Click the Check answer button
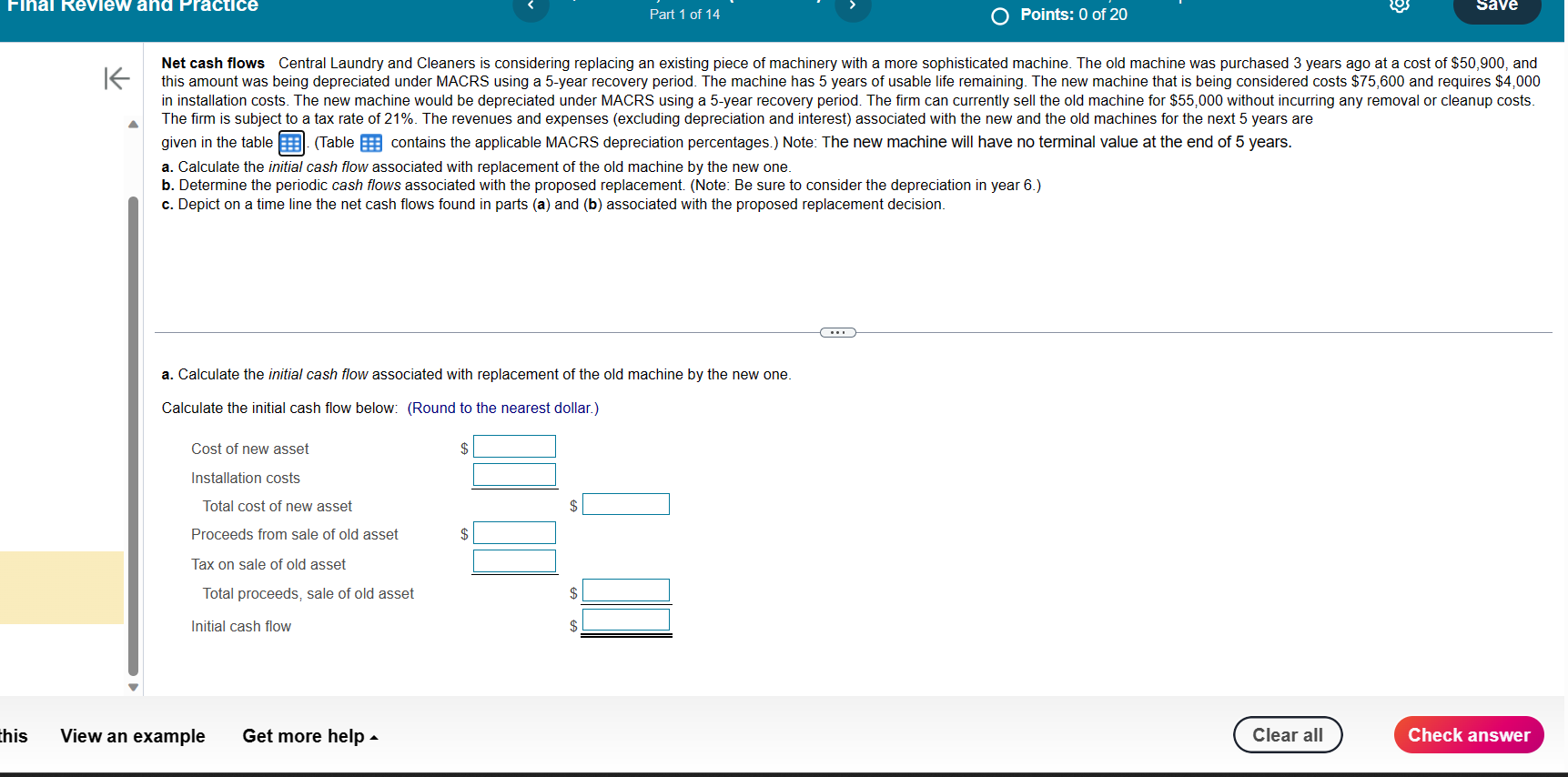1568x777 pixels. [1469, 735]
